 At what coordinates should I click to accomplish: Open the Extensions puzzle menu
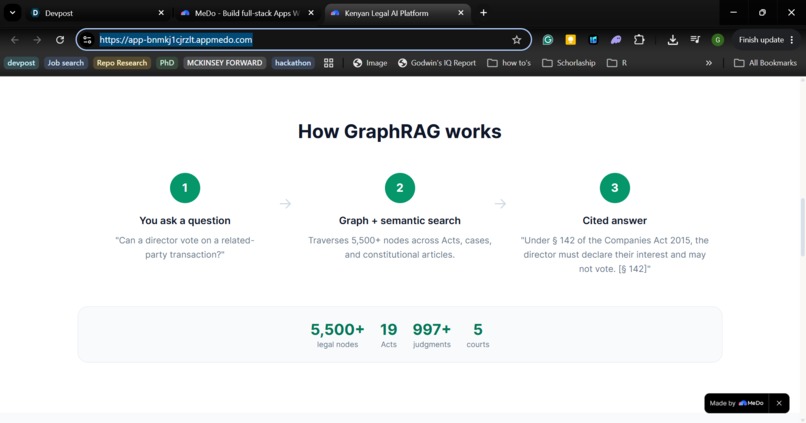click(639, 40)
